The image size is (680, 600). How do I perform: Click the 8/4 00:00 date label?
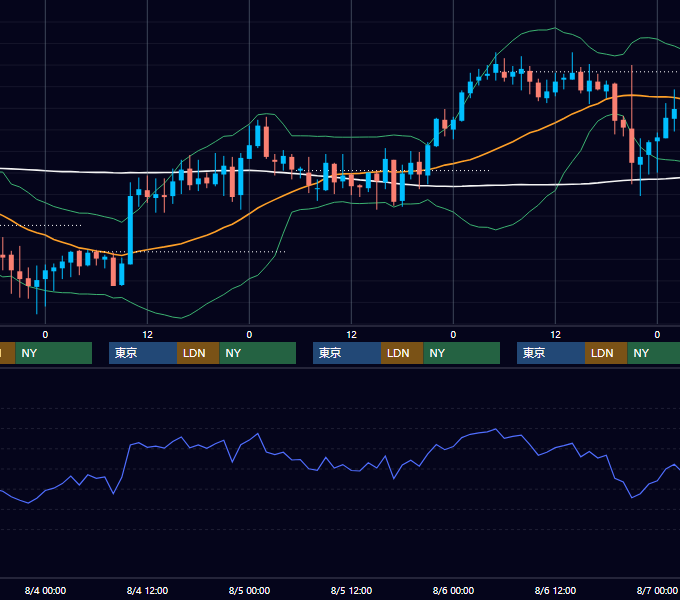click(45, 590)
